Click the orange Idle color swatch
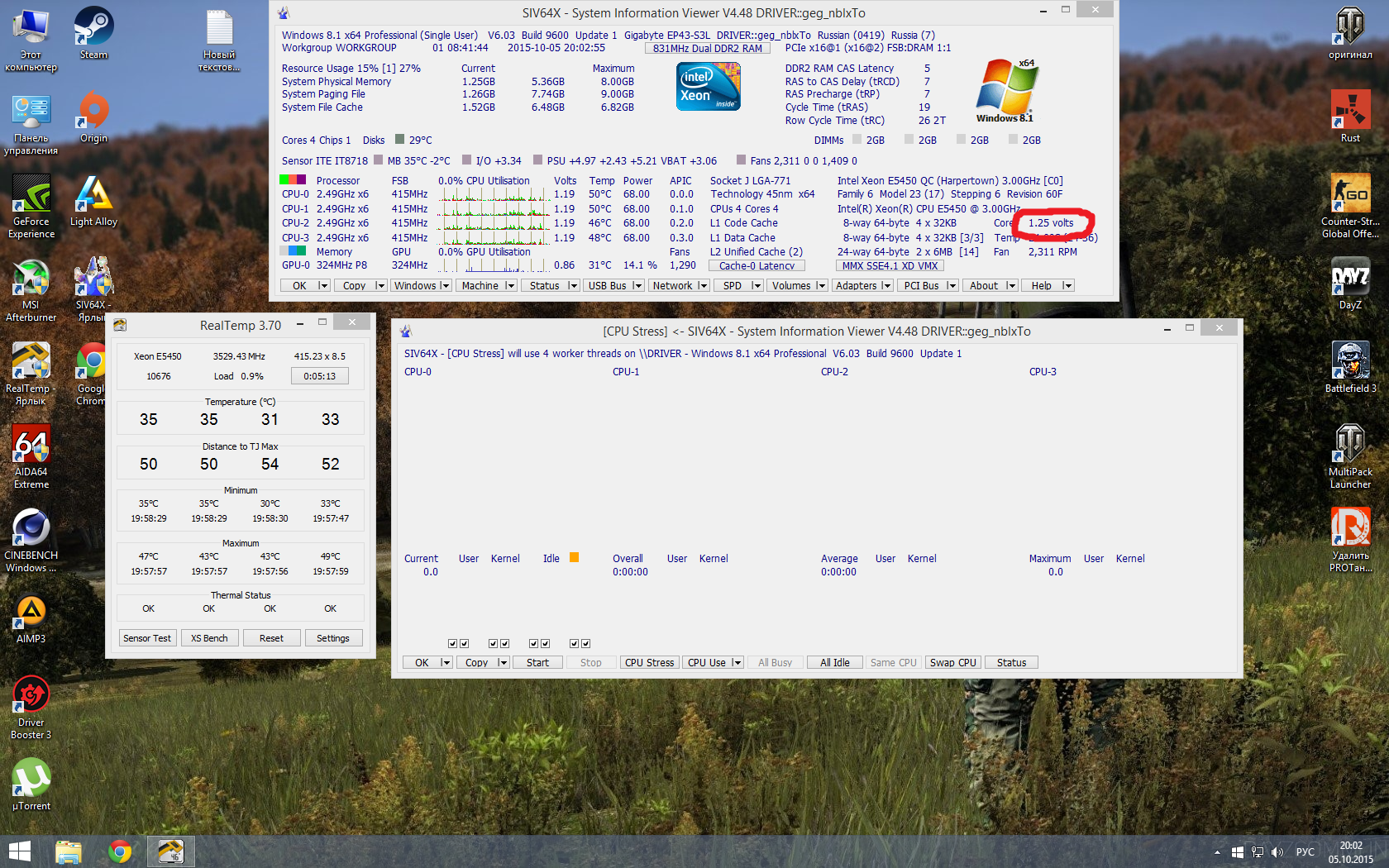Screen dimensions: 1389x868 [575, 558]
